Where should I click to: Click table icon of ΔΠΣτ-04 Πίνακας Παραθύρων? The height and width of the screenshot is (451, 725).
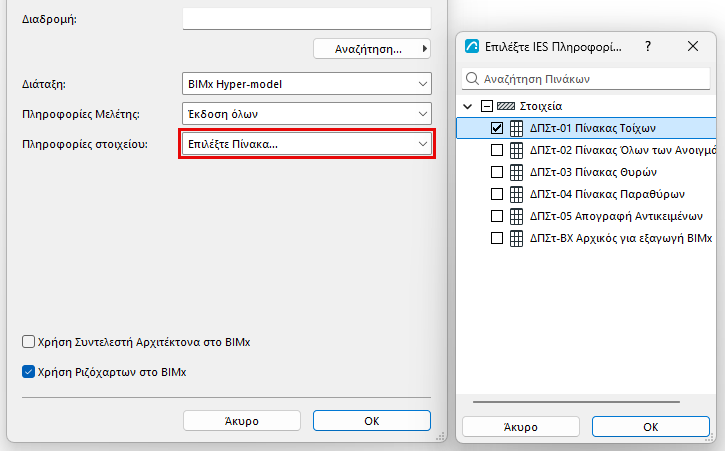click(516, 194)
